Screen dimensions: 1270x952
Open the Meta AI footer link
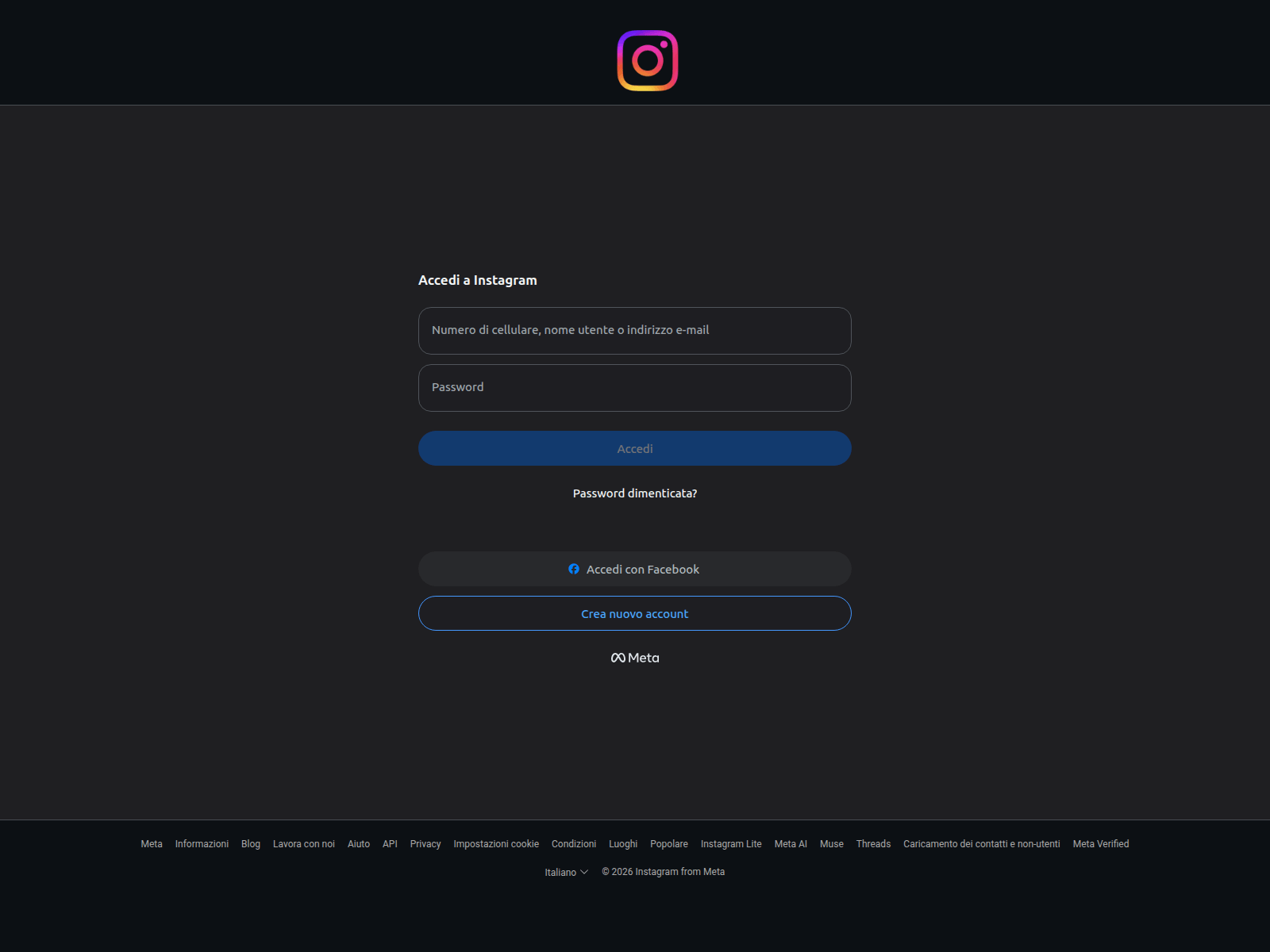[x=791, y=844]
